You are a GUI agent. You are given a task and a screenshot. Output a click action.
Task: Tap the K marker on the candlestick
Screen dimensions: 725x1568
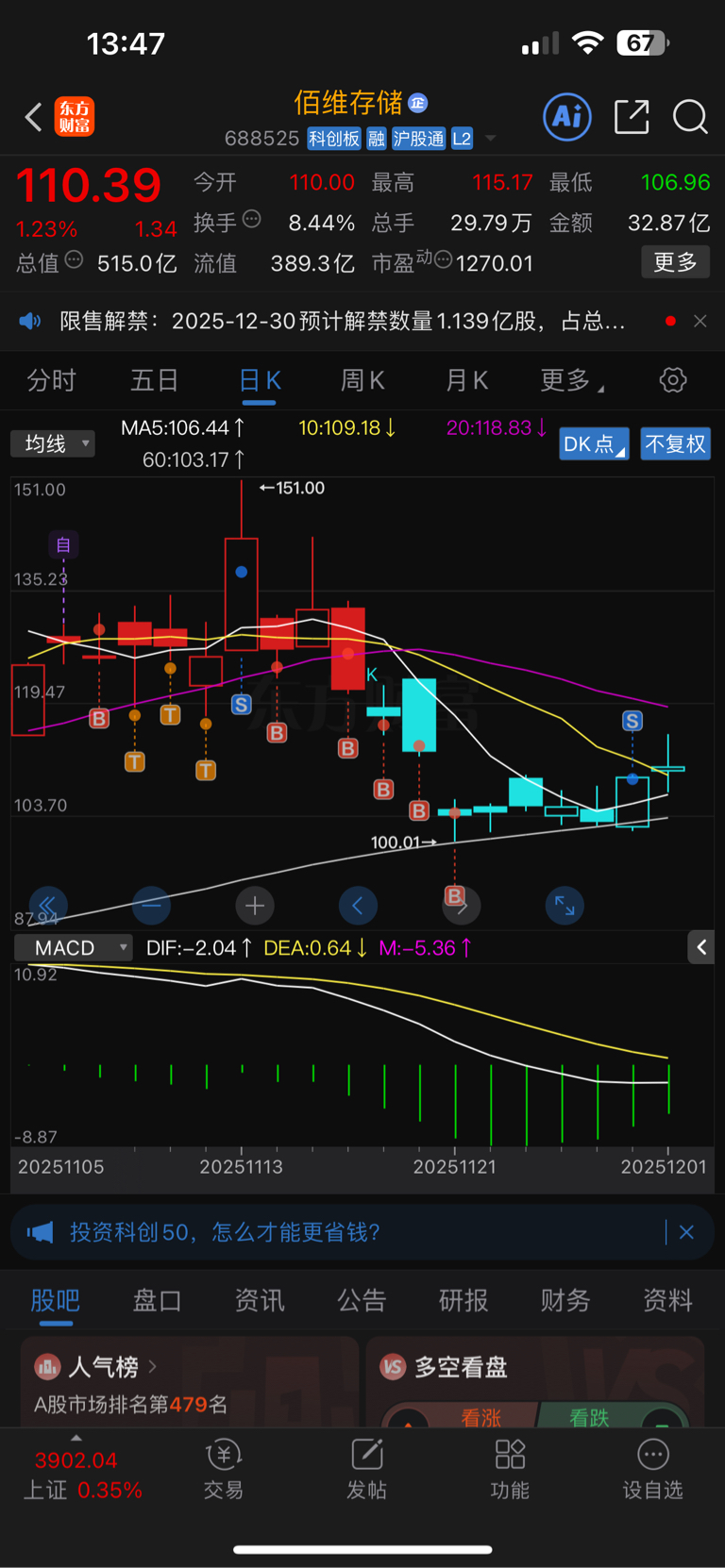pos(372,675)
